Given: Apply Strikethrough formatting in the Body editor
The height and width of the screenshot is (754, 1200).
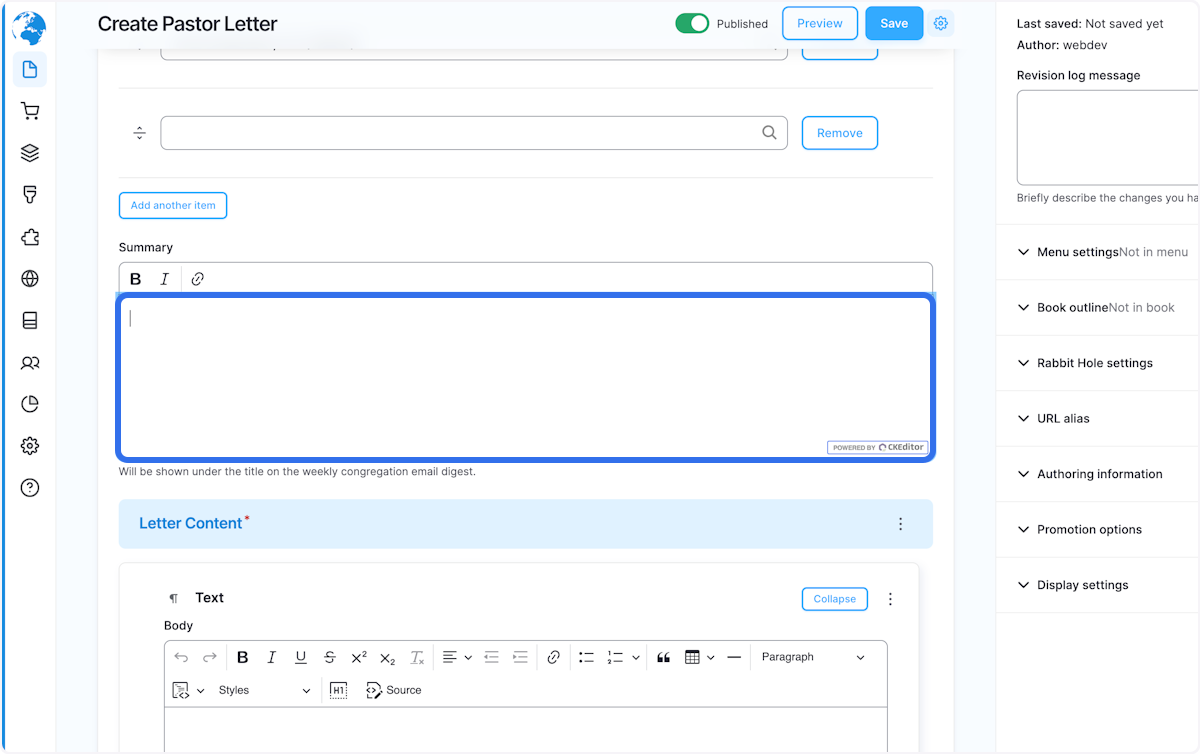Looking at the screenshot, I should 329,657.
